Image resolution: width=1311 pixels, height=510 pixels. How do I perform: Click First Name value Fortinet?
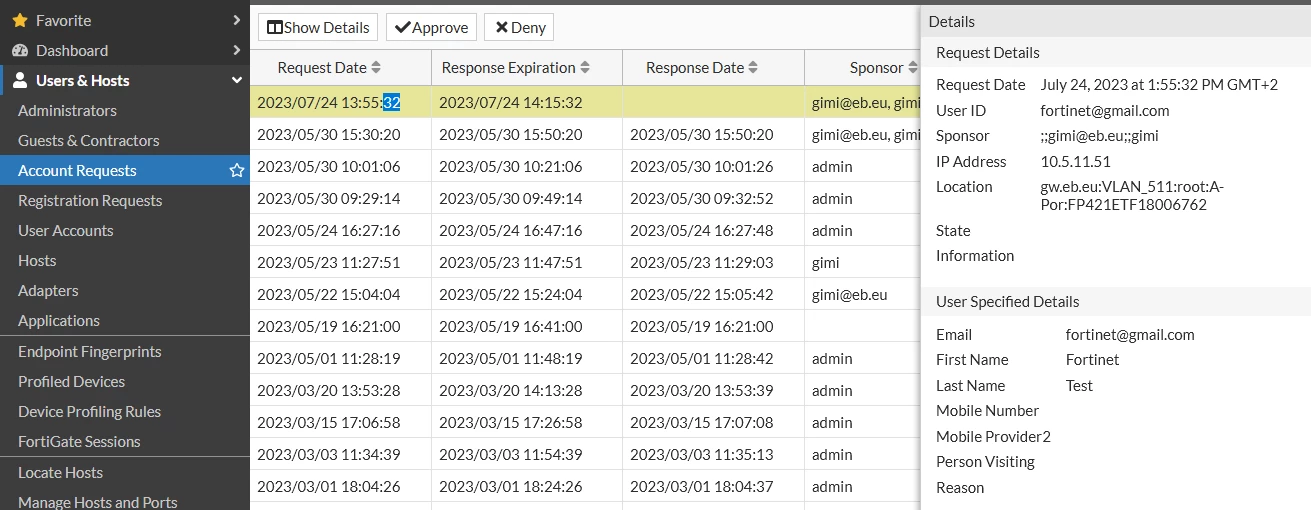pyautogui.click(x=1093, y=360)
